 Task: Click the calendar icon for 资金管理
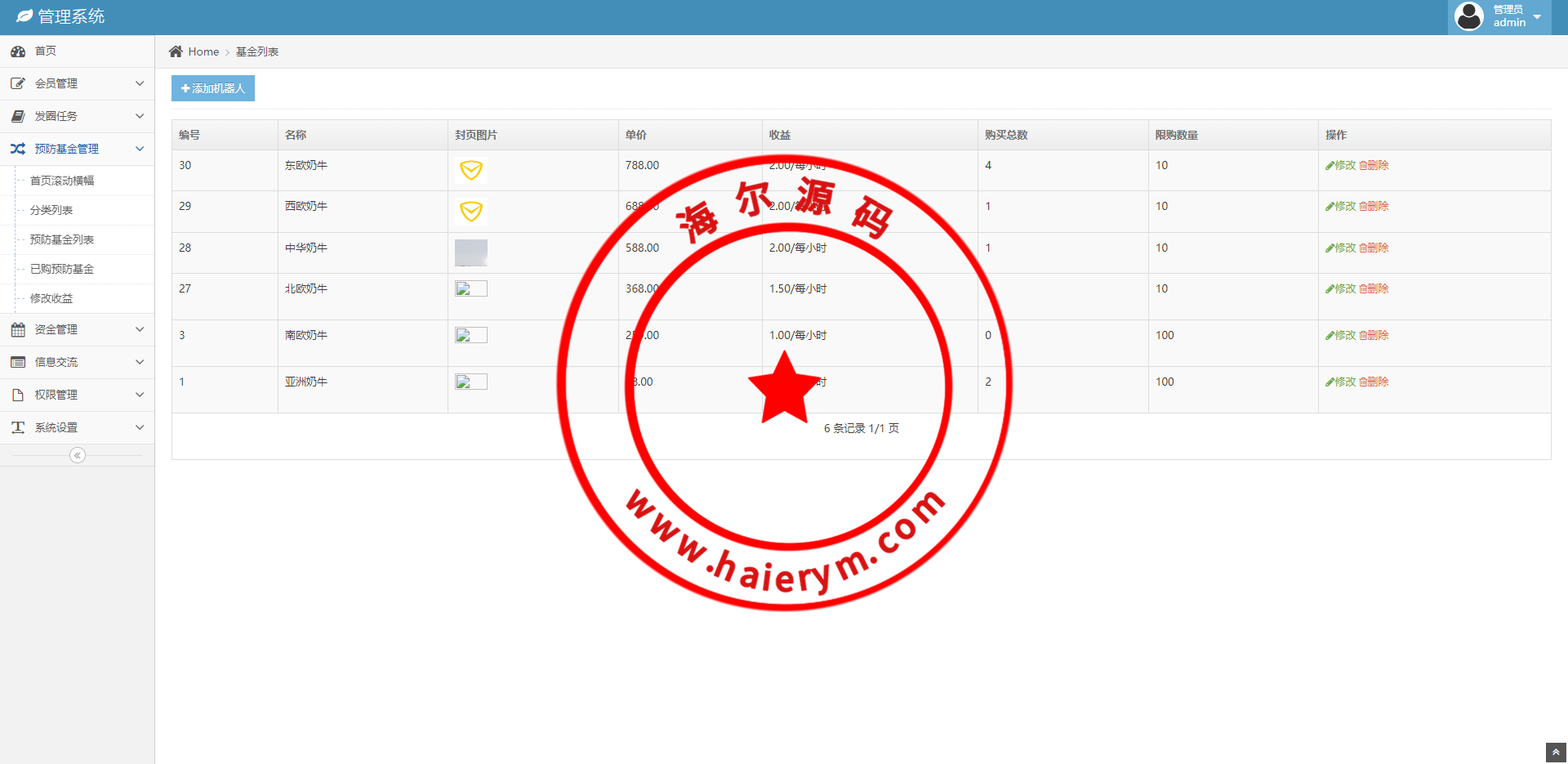click(x=18, y=329)
